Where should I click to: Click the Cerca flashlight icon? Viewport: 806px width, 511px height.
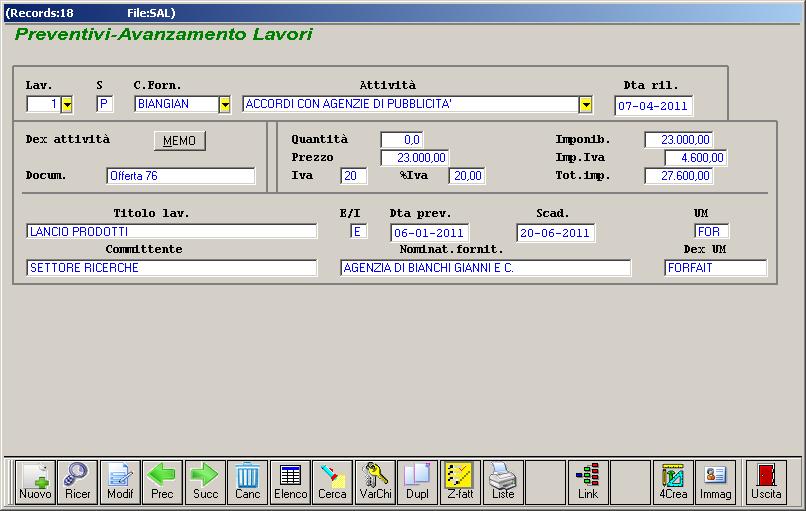pos(332,482)
